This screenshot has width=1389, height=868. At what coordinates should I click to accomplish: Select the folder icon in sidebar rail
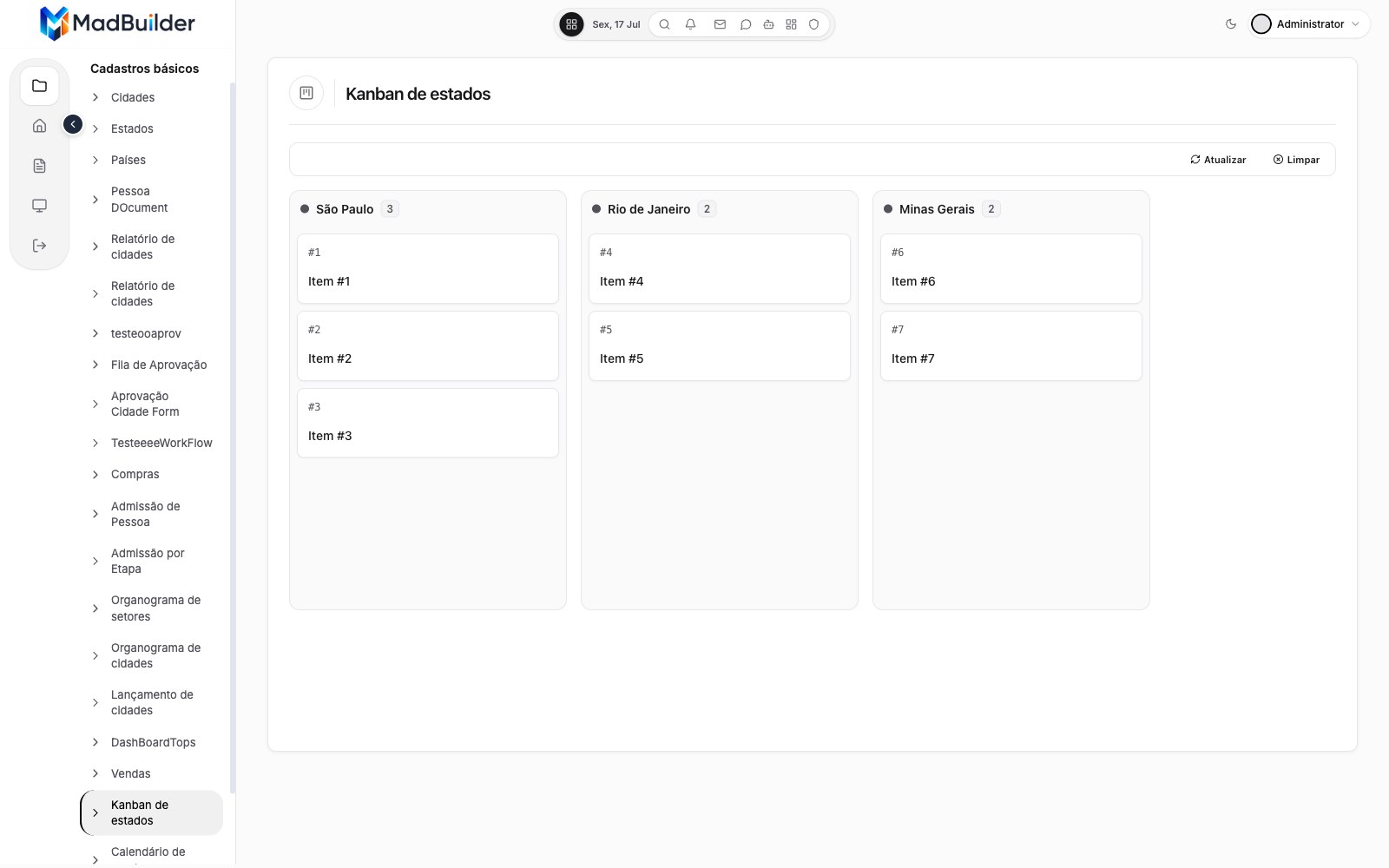[39, 86]
